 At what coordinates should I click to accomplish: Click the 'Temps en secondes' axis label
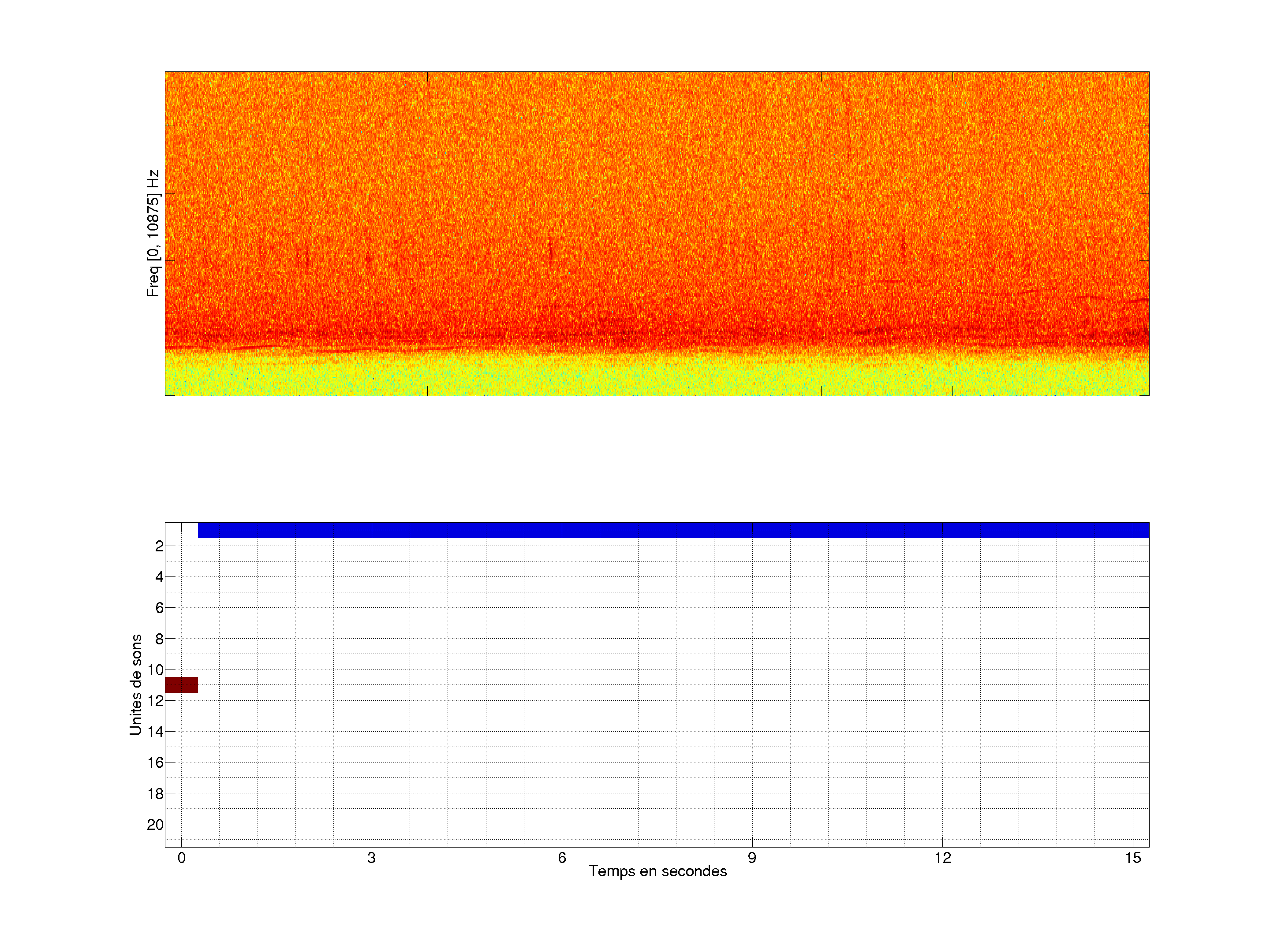[657, 871]
